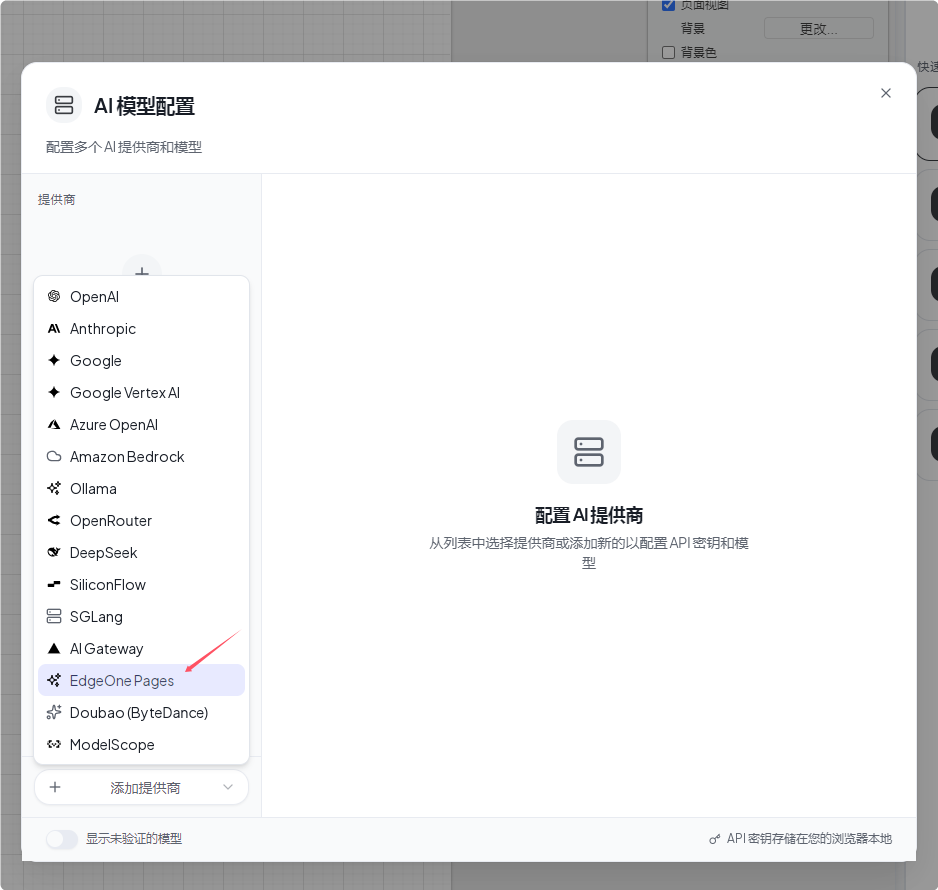Close the AI model configuration dialog

coord(886,93)
